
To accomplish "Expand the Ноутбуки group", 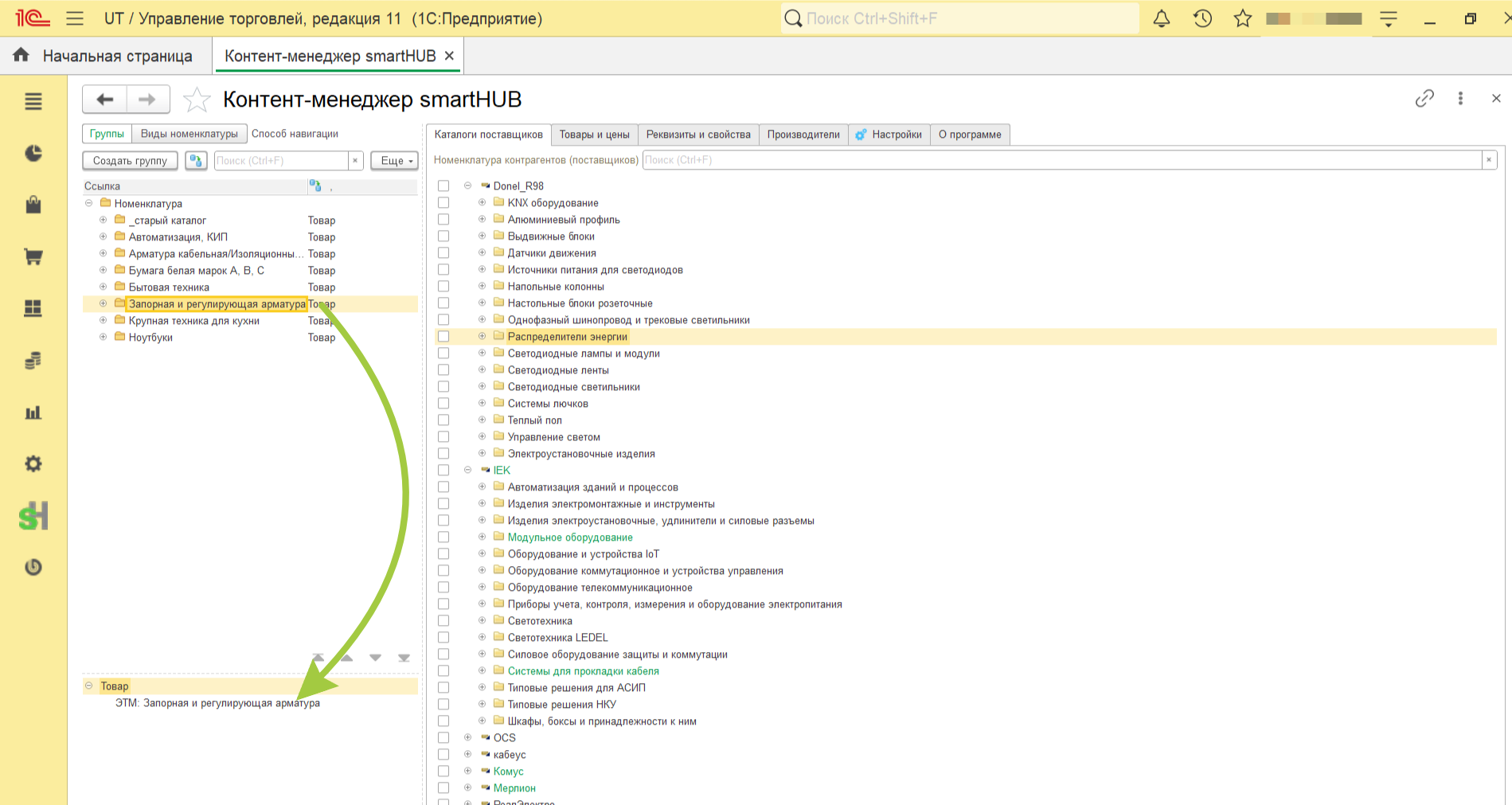I will [103, 337].
